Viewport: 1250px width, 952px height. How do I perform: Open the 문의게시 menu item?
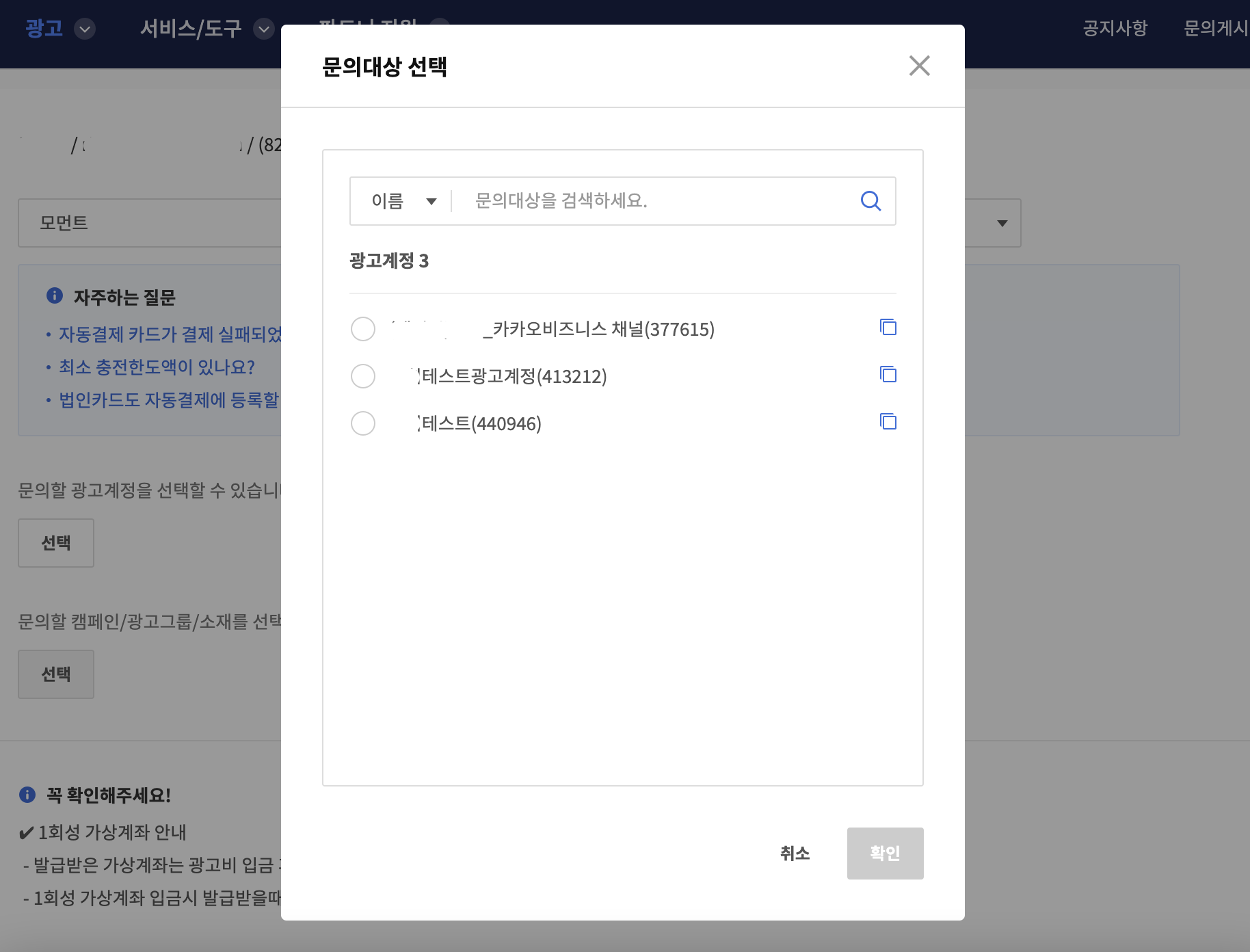coord(1215,28)
